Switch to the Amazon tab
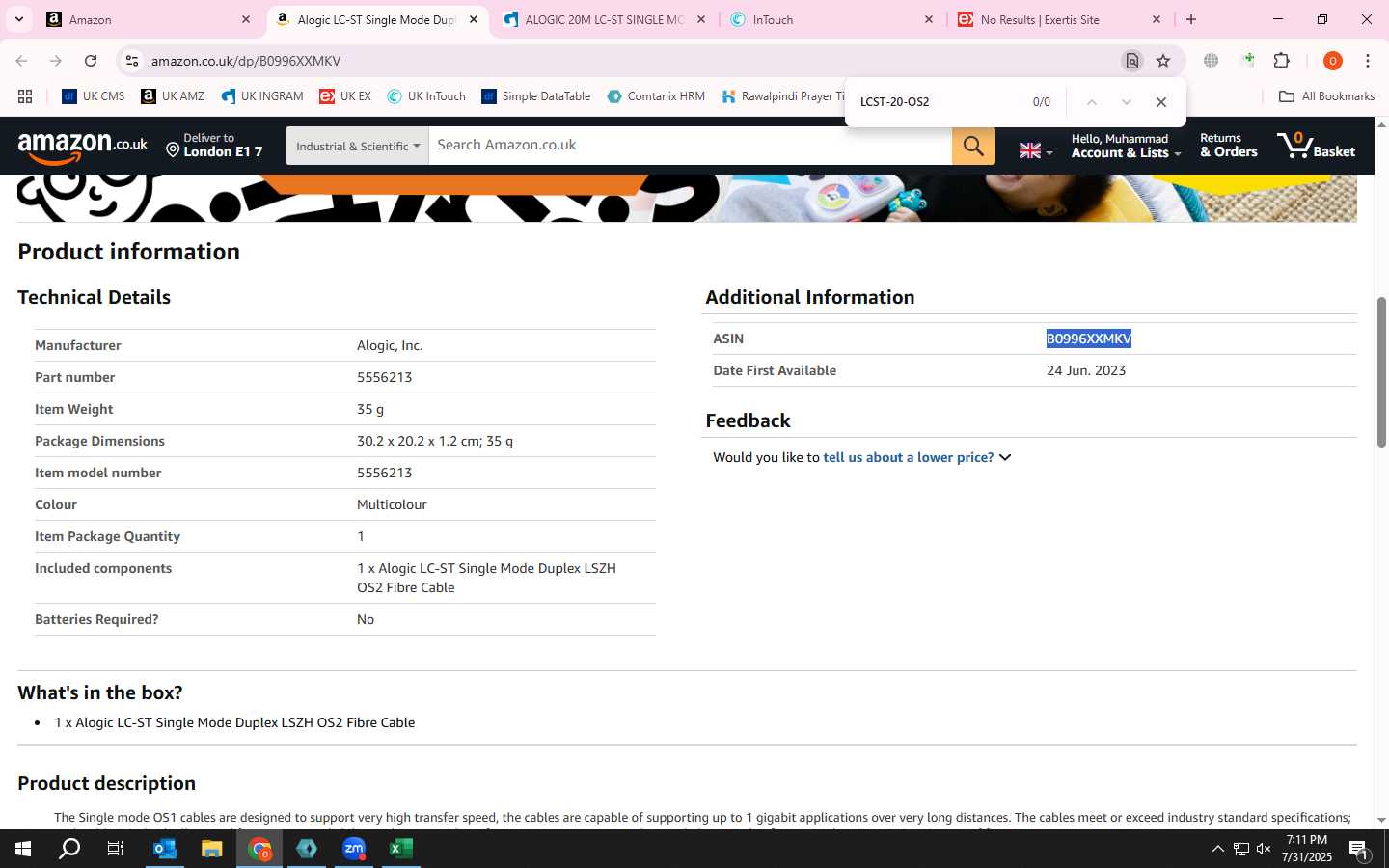Image resolution: width=1389 pixels, height=868 pixels. click(148, 19)
